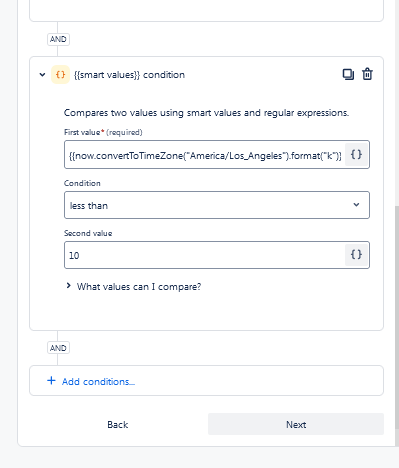This screenshot has height=468, width=399.
Task: Click the vertical scrollbar on the right
Action: (397, 325)
